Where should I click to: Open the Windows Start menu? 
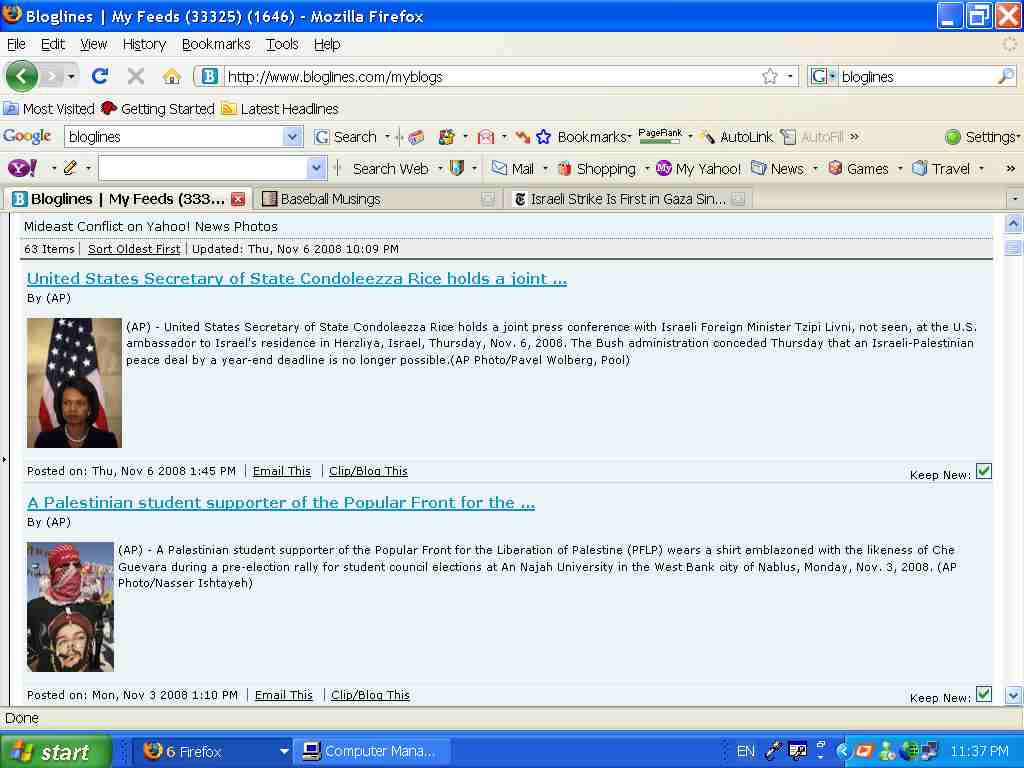[52, 751]
